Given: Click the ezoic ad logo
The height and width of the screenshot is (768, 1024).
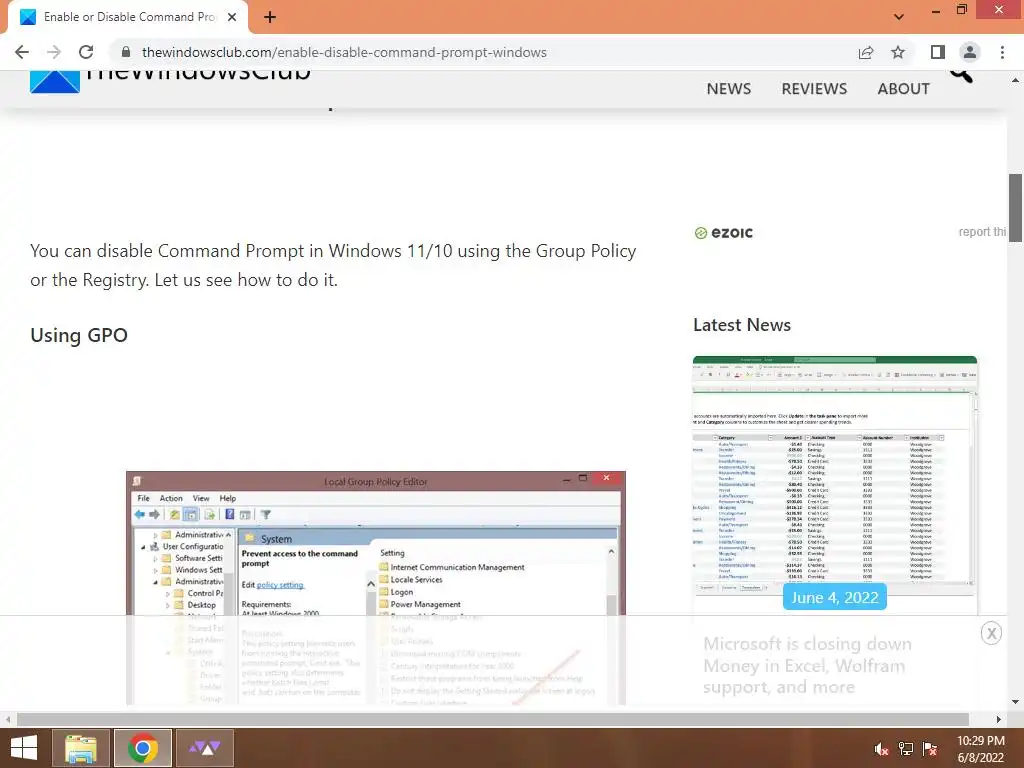Looking at the screenshot, I should pyautogui.click(x=723, y=232).
